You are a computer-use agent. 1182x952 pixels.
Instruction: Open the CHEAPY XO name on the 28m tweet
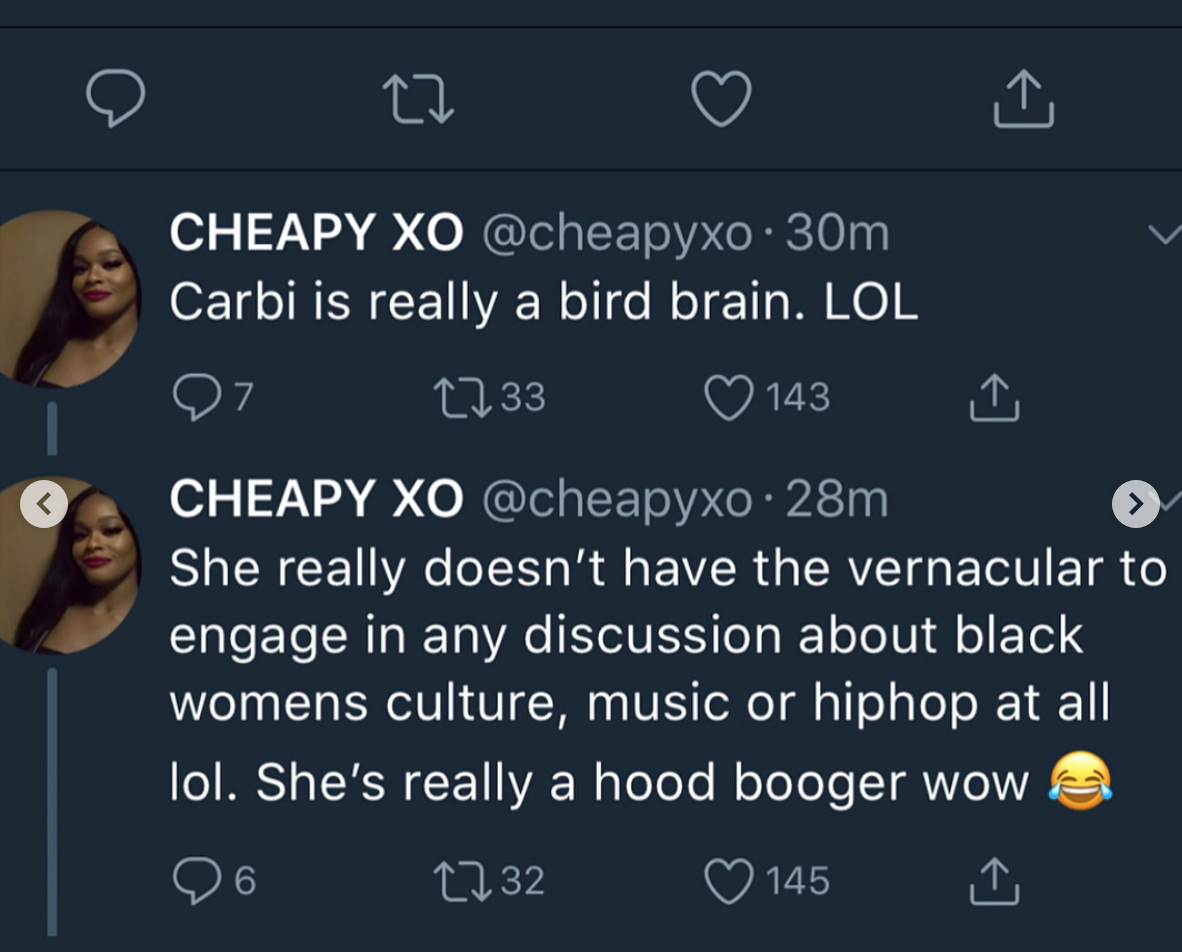coord(316,499)
